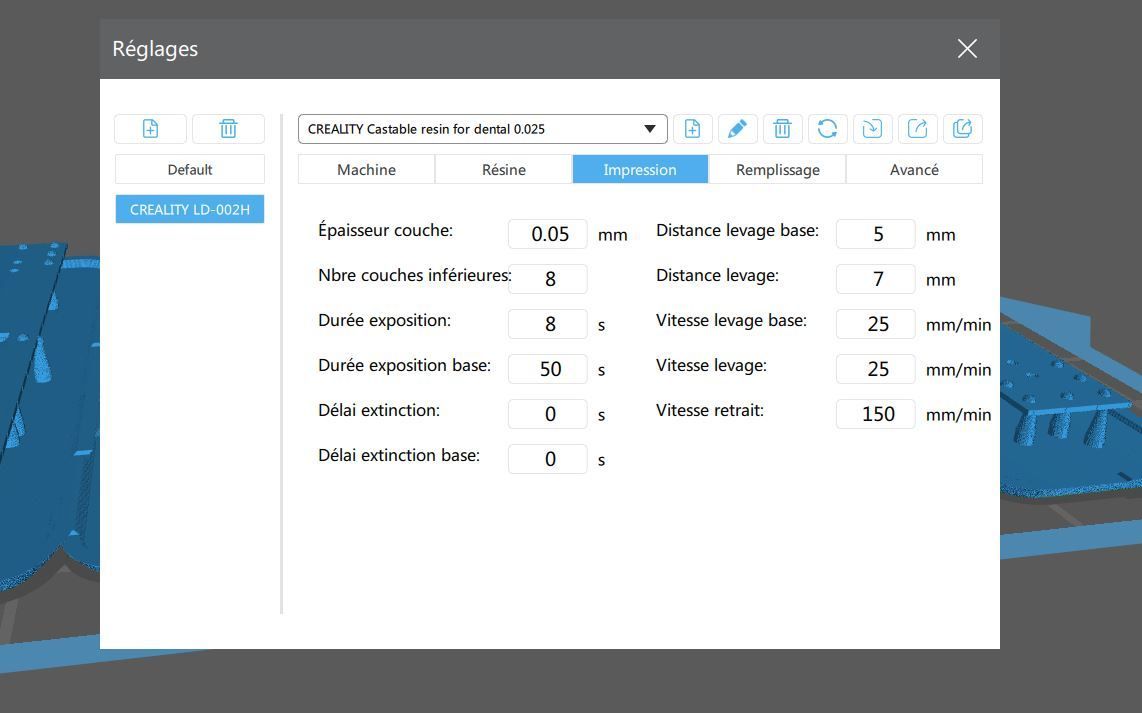
Task: Click the Épaisseur couche label
Action: [x=385, y=230]
